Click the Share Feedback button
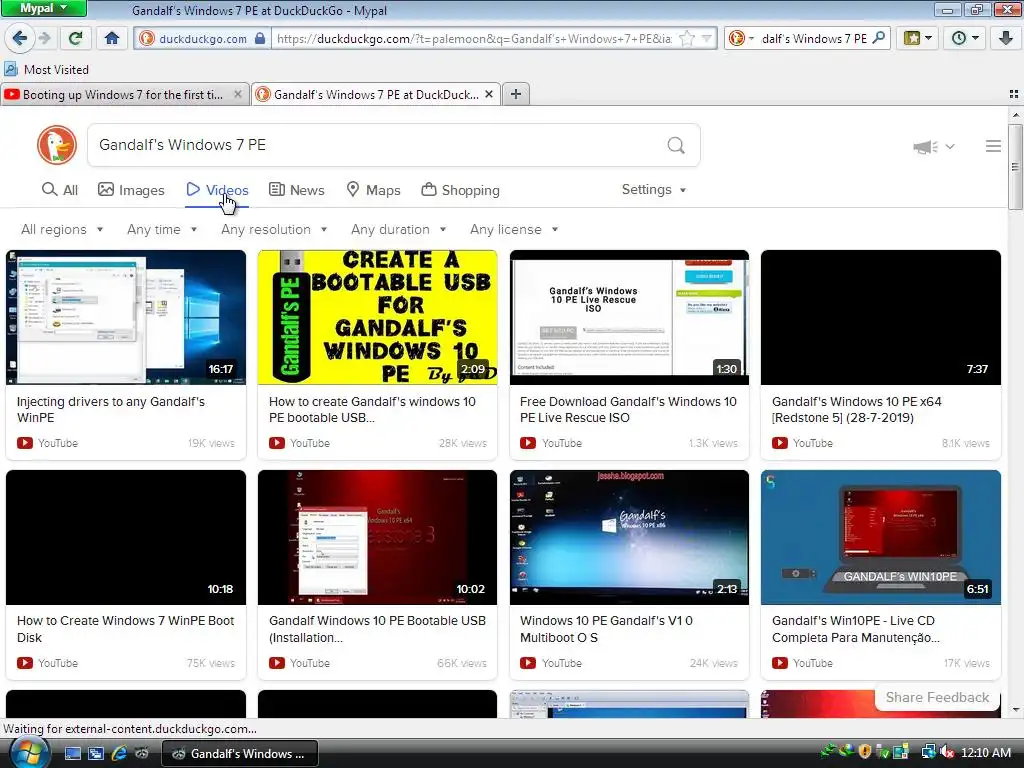This screenshot has width=1024, height=768. 937,697
